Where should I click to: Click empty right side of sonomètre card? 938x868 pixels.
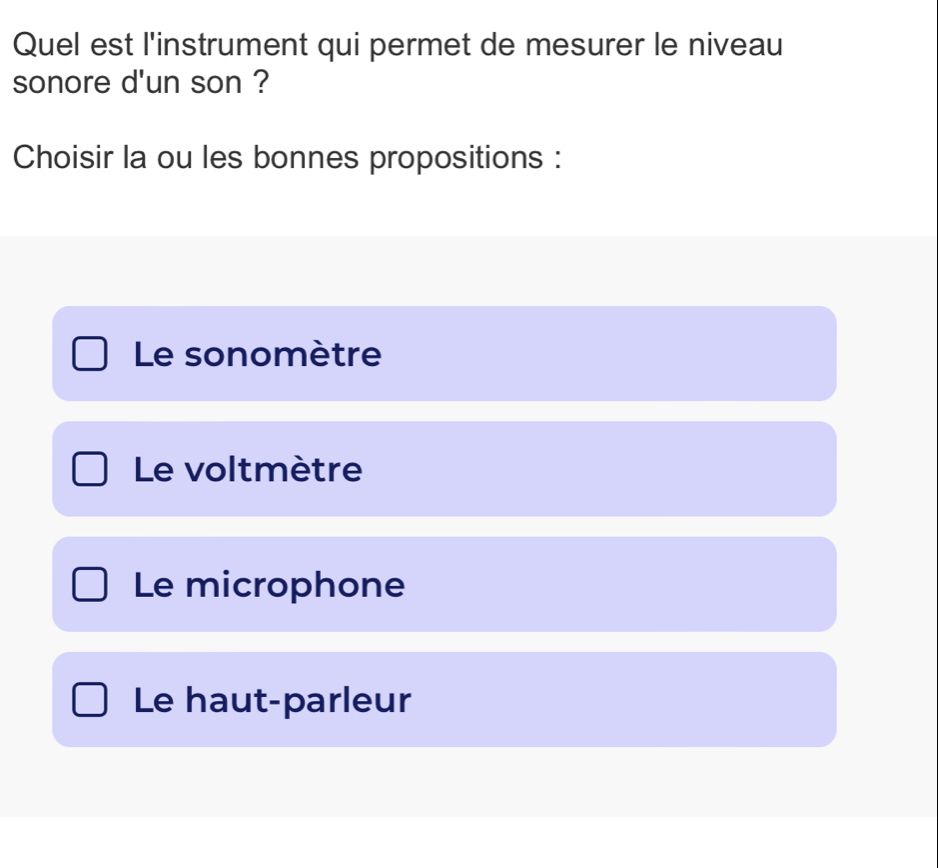pos(650,354)
